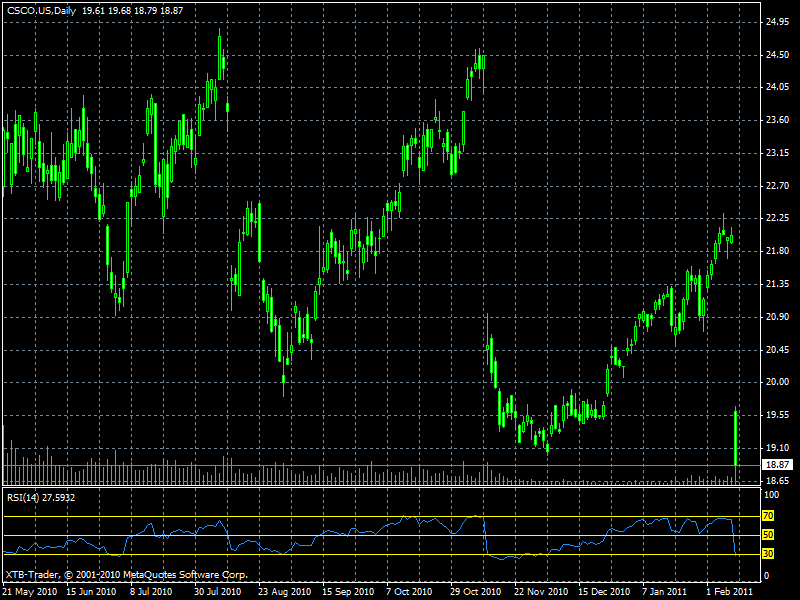Click the XTB-Trader MetaQuotes copyright text
Image resolution: width=800 pixels, height=600 pixels.
point(127,575)
